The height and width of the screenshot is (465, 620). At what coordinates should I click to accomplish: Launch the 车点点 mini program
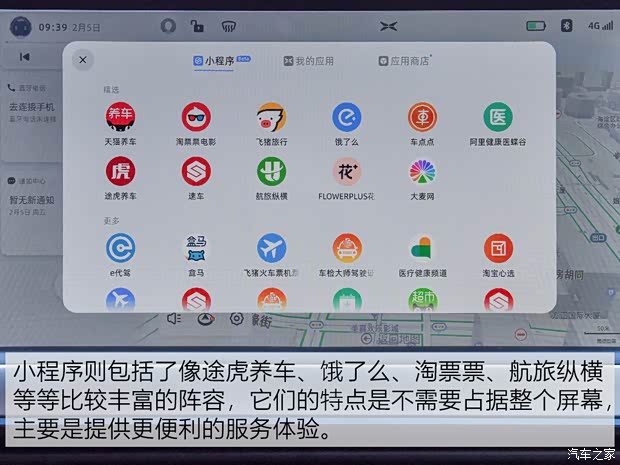point(422,117)
